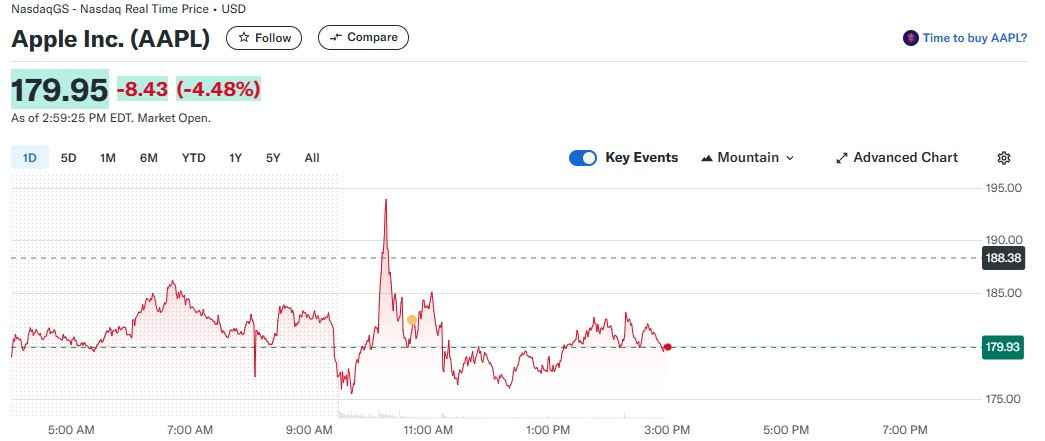Open the Time to buy AAPL? link
This screenshot has height=441, width=1045.
[x=974, y=38]
